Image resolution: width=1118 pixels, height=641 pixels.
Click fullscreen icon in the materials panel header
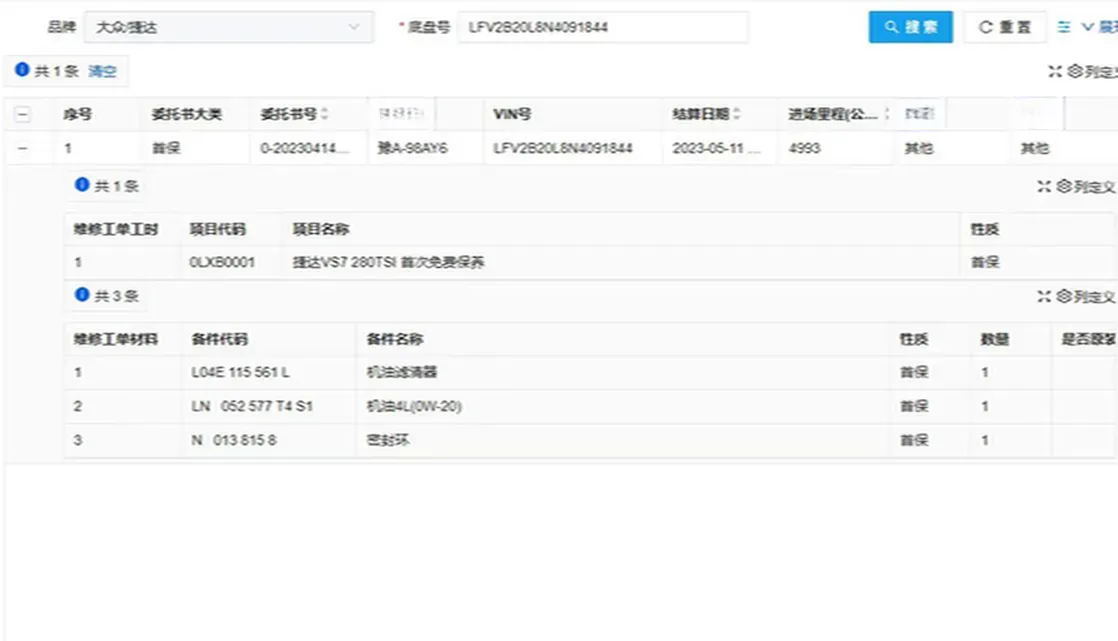tap(1045, 296)
